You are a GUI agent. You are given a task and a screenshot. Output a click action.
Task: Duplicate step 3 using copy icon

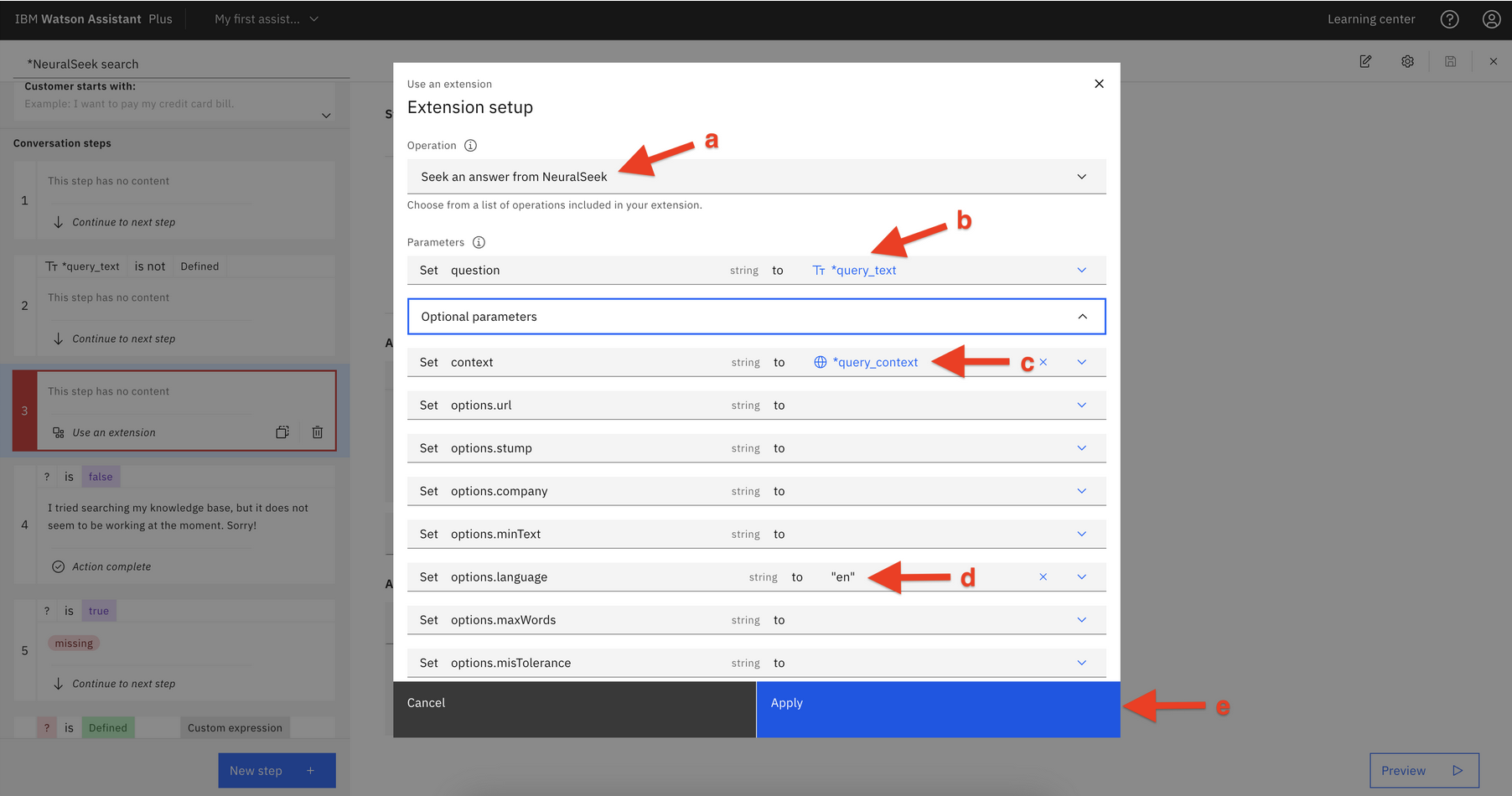[282, 432]
